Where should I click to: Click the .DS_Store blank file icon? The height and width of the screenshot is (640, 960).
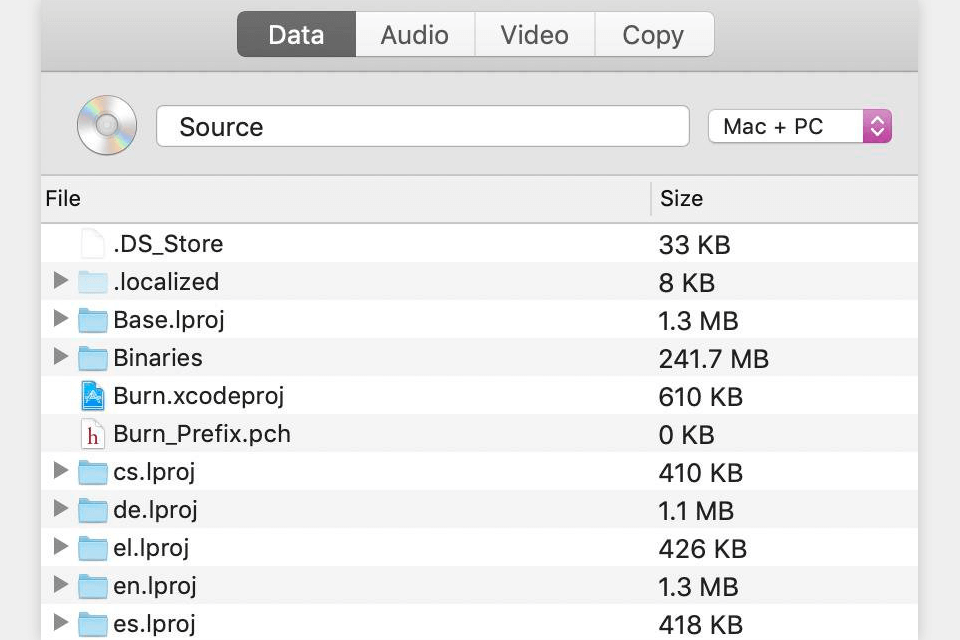pyautogui.click(x=93, y=244)
